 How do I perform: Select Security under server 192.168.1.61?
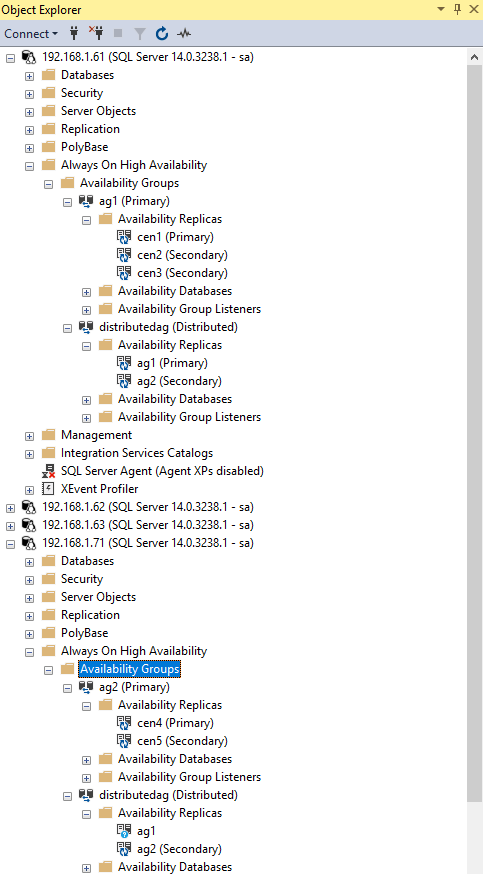82,93
